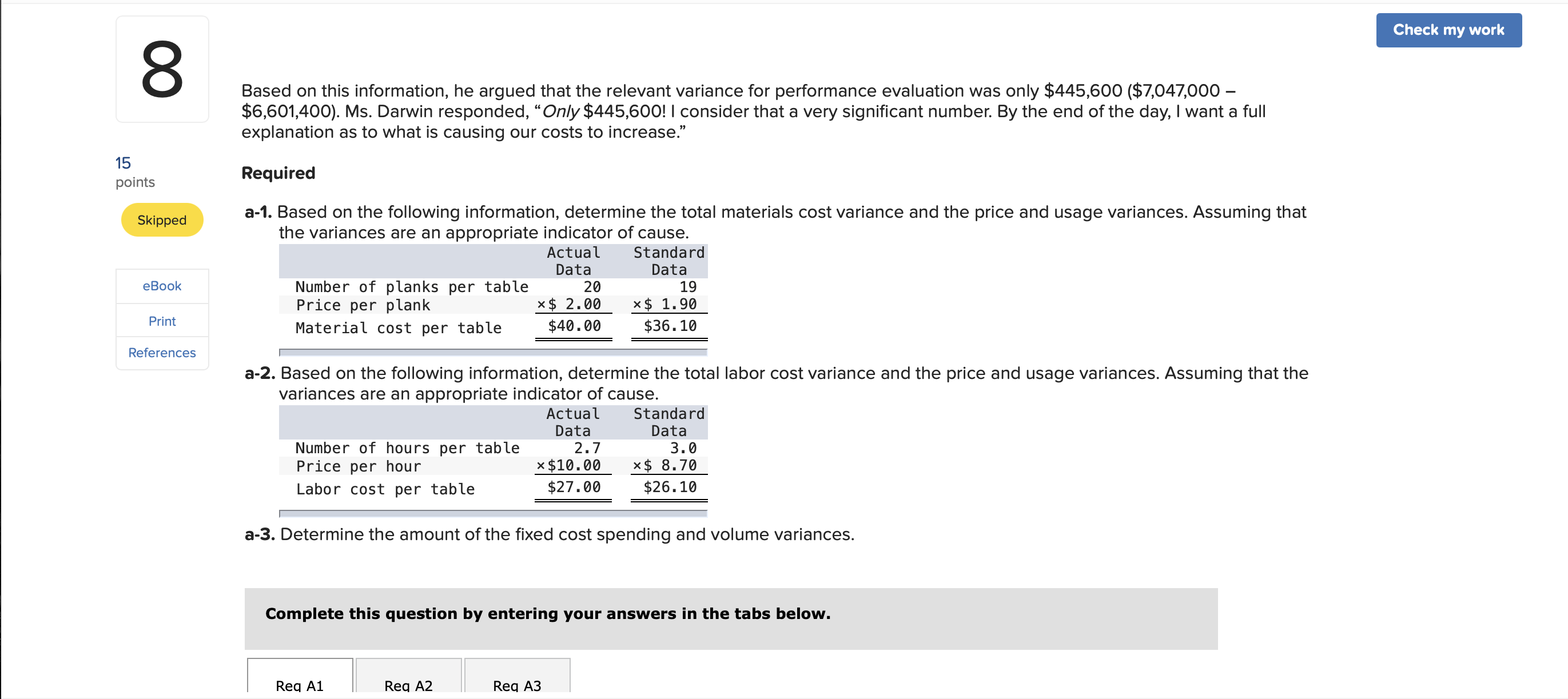
Task: Click the horizontal scrollbar below labor table
Action: pyautogui.click(x=493, y=513)
